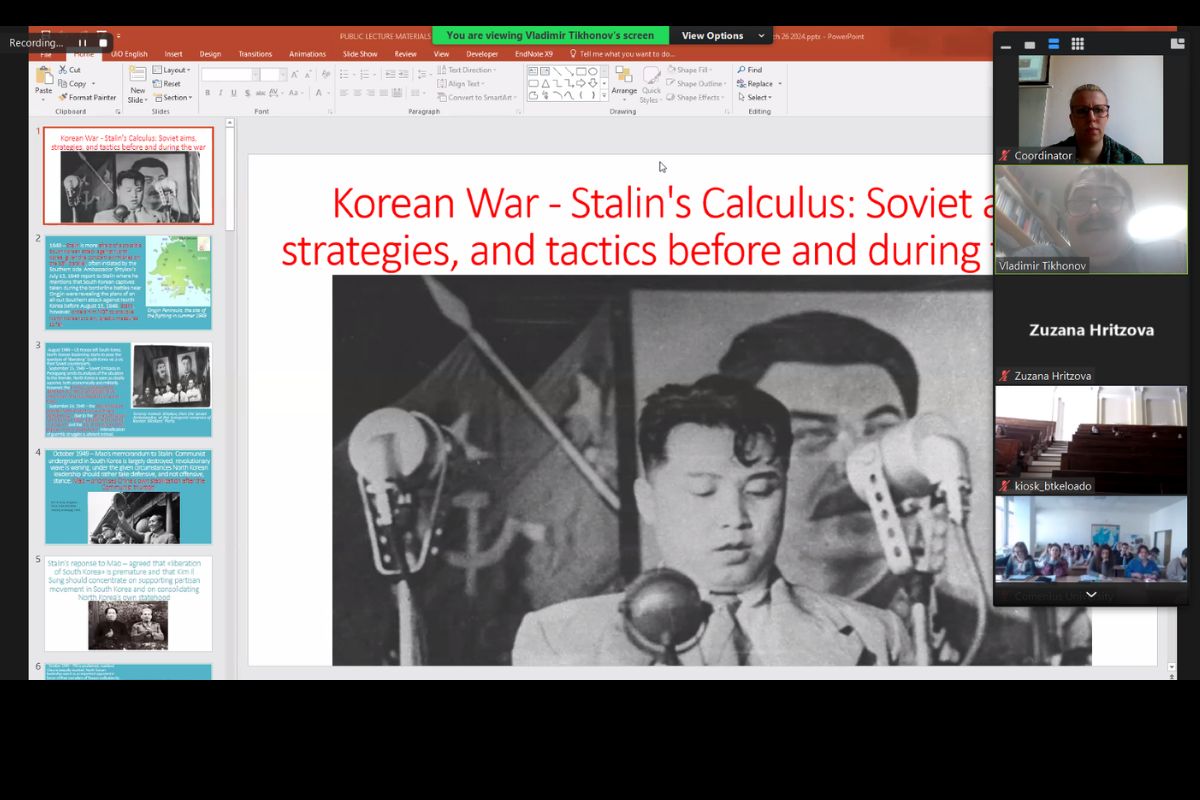Click the Find magnifier icon
1200x800 pixels.
coord(742,70)
